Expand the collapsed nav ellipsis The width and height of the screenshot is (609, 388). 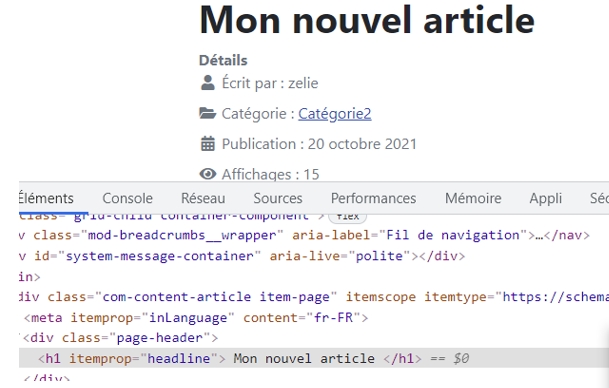coord(539,236)
